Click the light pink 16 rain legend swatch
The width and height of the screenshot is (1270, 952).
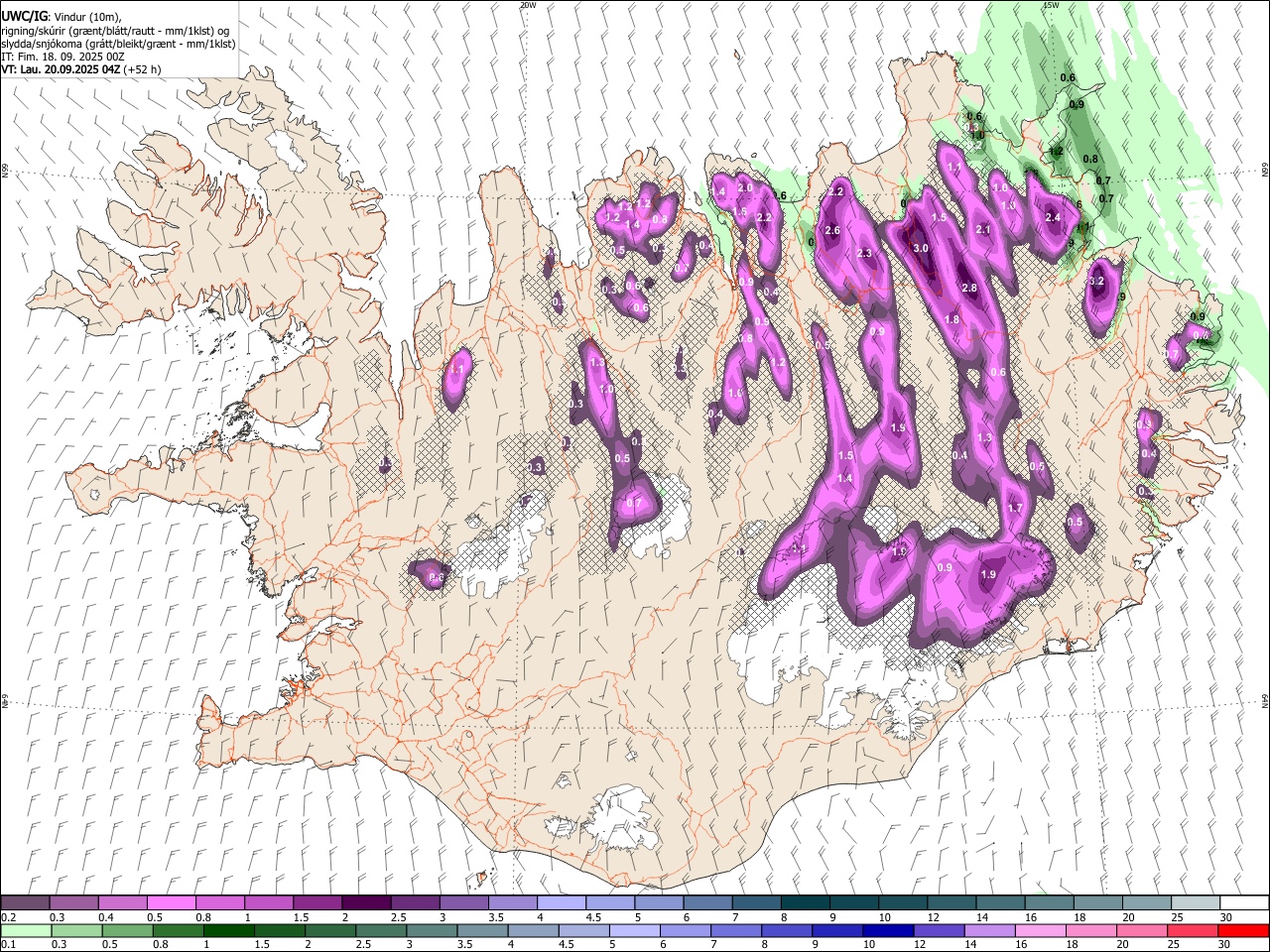(1041, 931)
